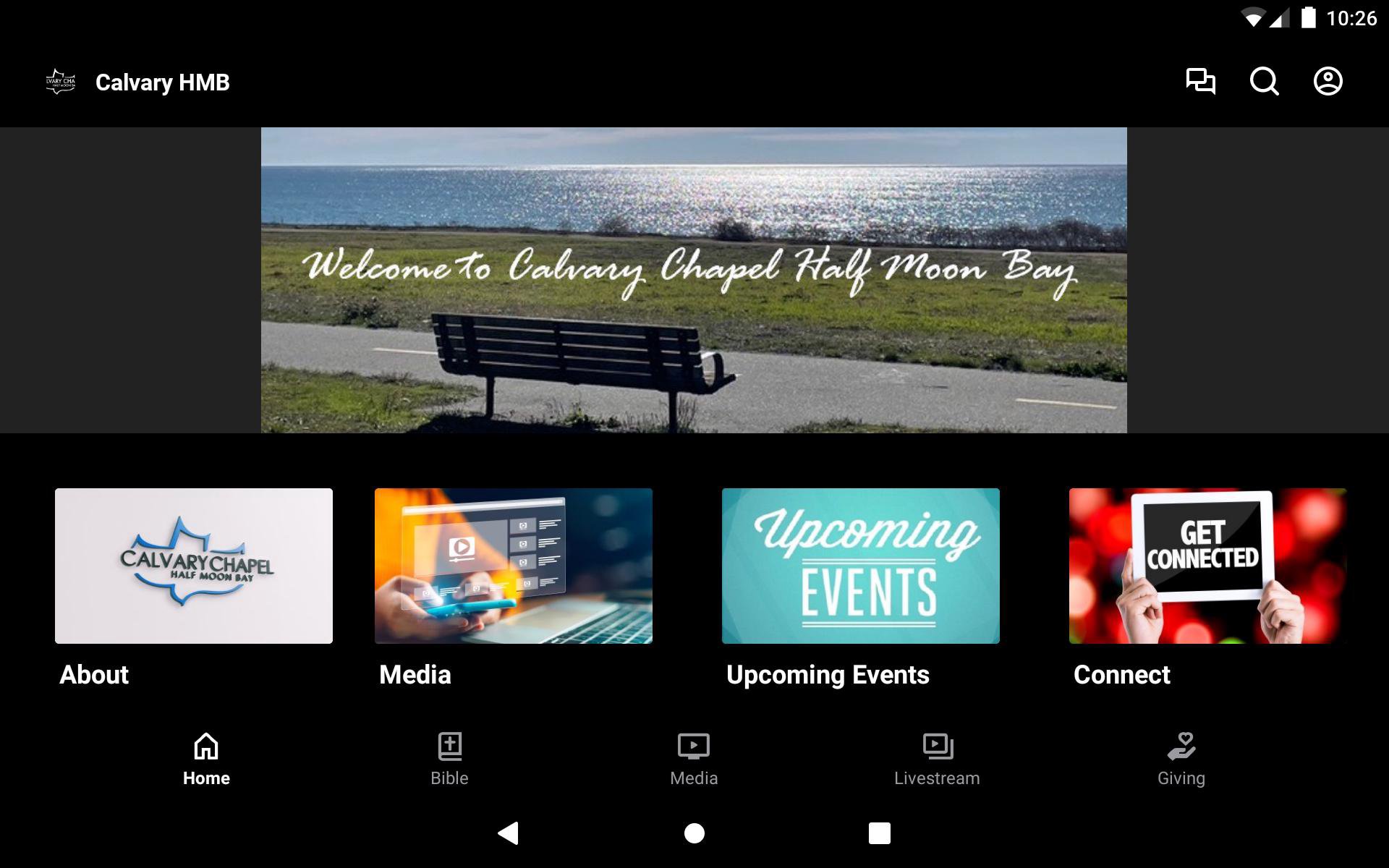
Task: Switch to the Livestream tab label
Action: click(x=937, y=778)
